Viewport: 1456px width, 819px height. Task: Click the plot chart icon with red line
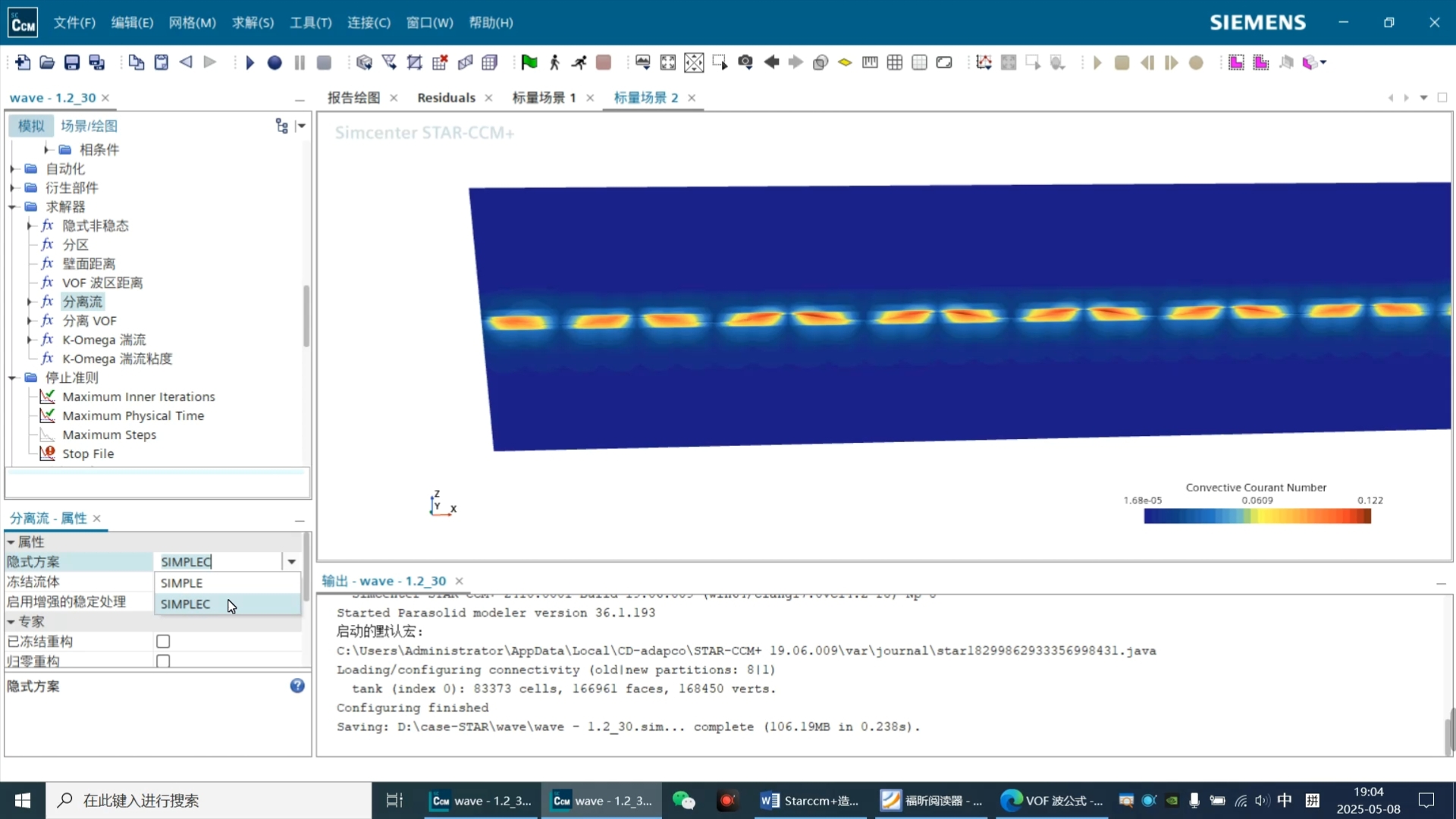(984, 63)
